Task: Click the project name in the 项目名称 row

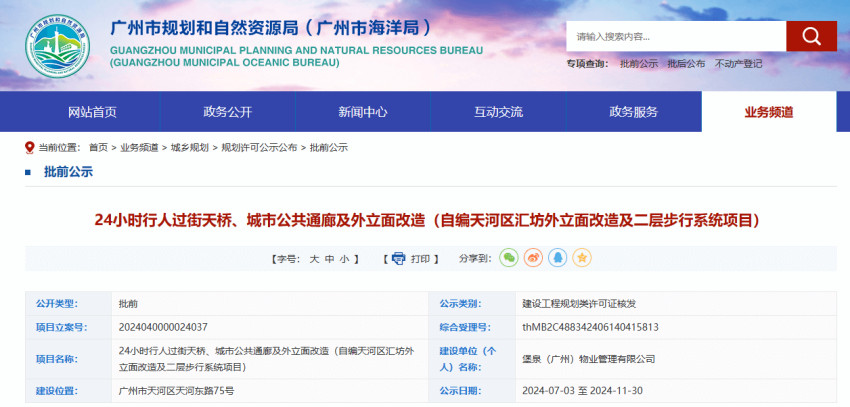Action: point(266,359)
